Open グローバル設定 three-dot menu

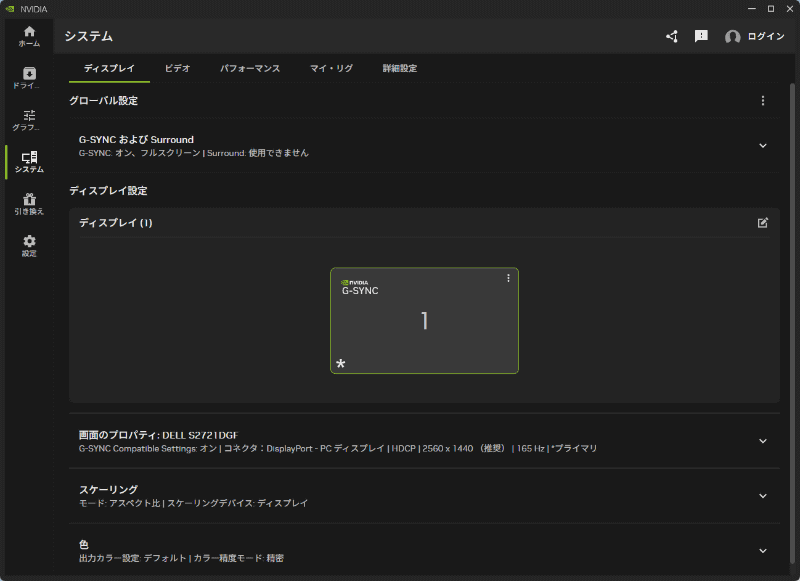[x=763, y=100]
